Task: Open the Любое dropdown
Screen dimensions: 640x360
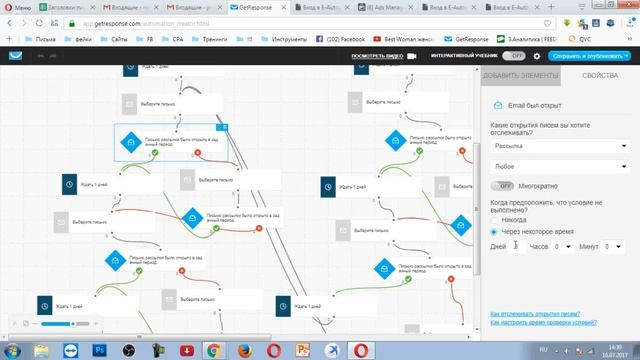Action: (x=560, y=167)
